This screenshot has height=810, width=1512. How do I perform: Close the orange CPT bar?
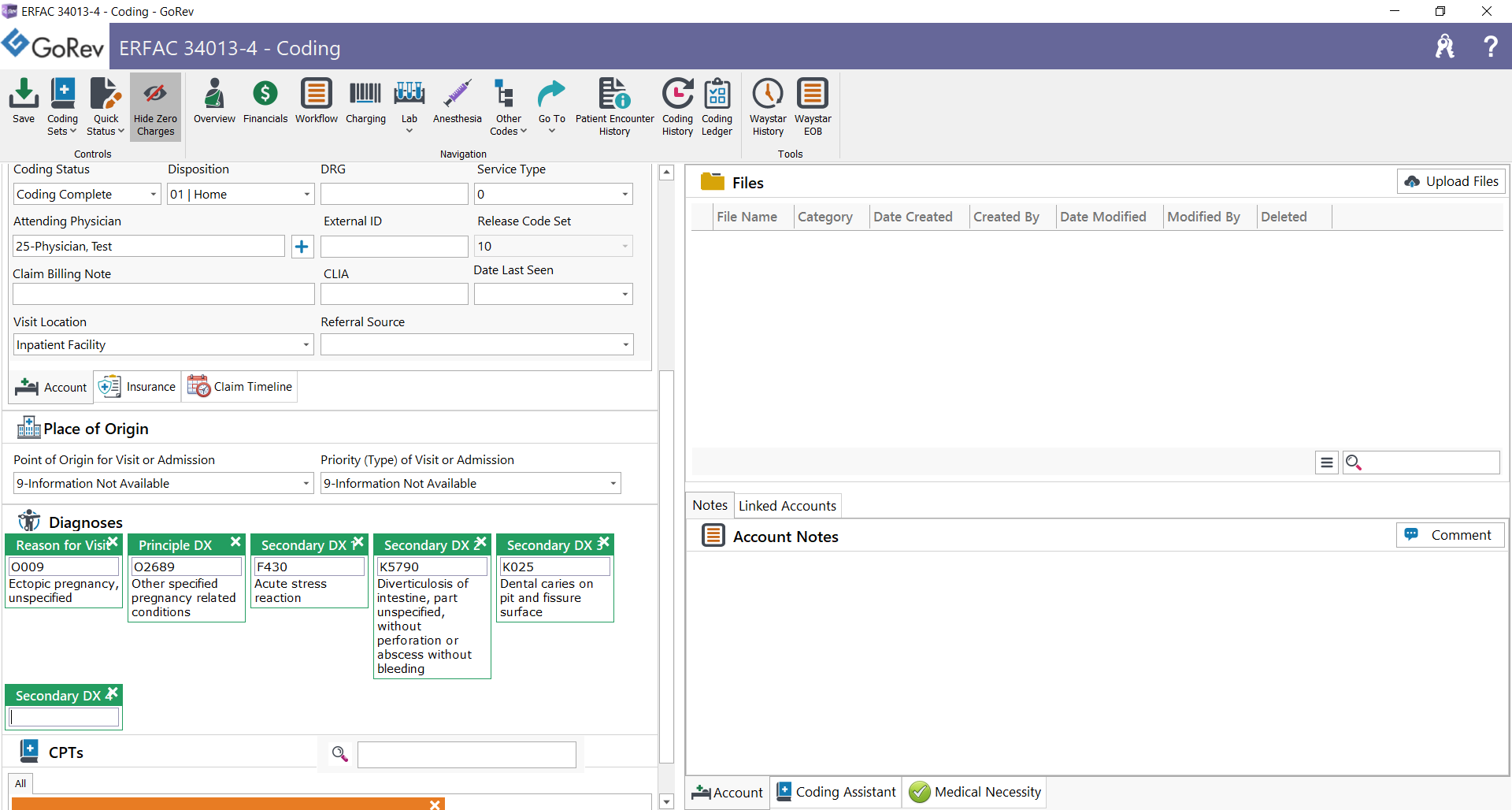click(435, 804)
